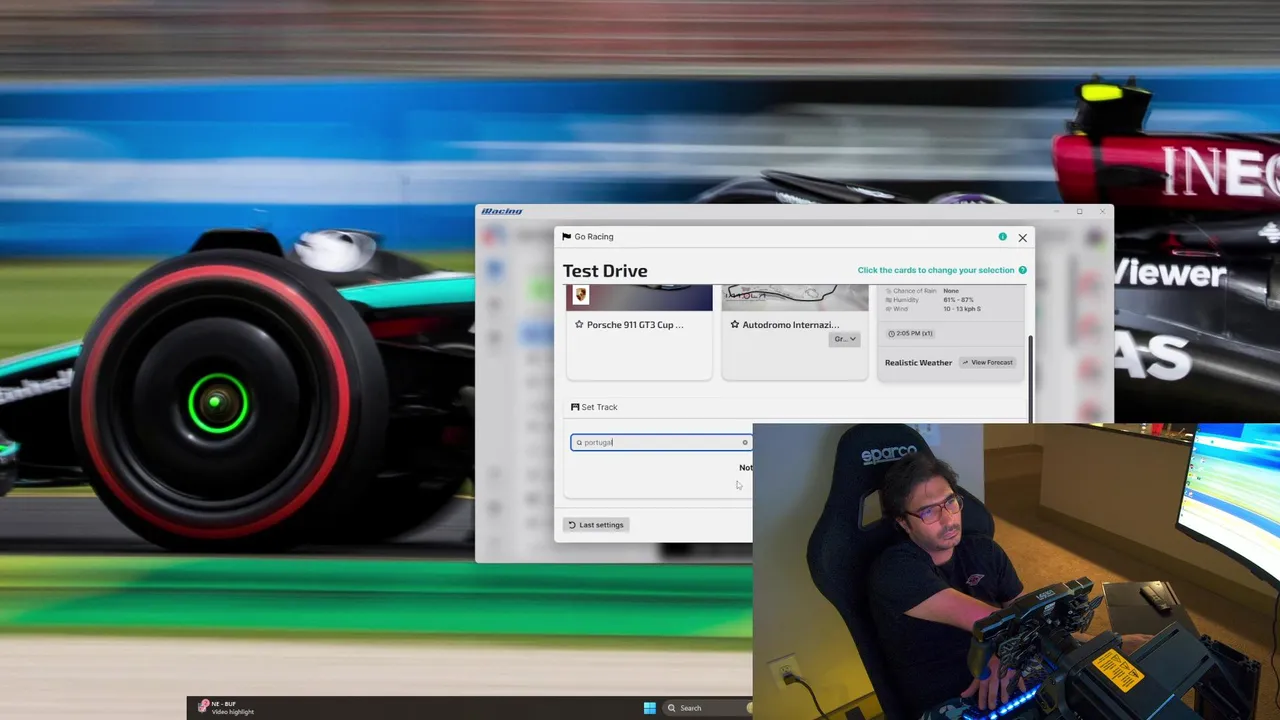Click the Humidity value 81% - 87%
The width and height of the screenshot is (1280, 720).
(958, 300)
